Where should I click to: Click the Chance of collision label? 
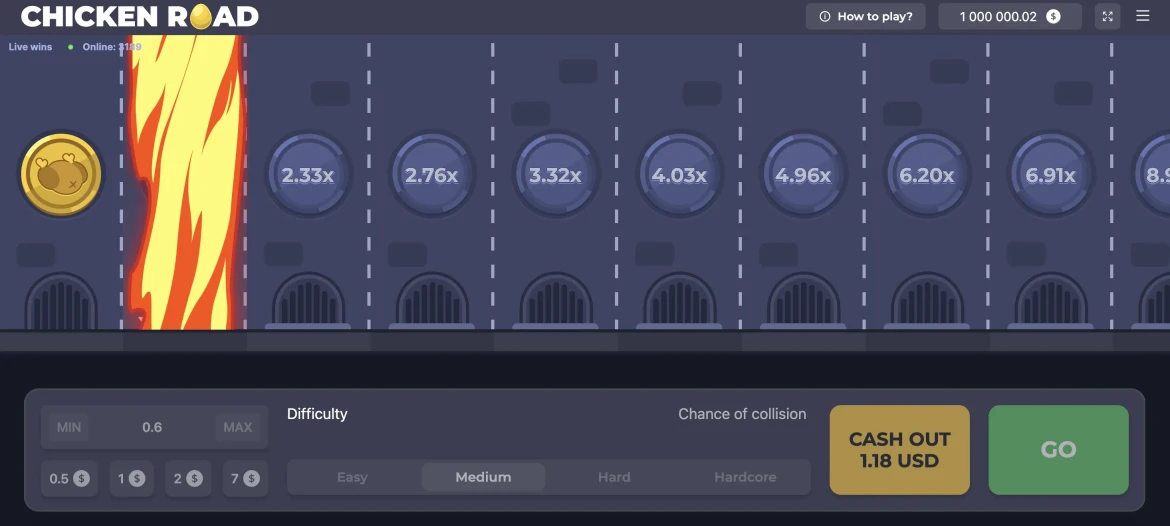click(x=742, y=414)
